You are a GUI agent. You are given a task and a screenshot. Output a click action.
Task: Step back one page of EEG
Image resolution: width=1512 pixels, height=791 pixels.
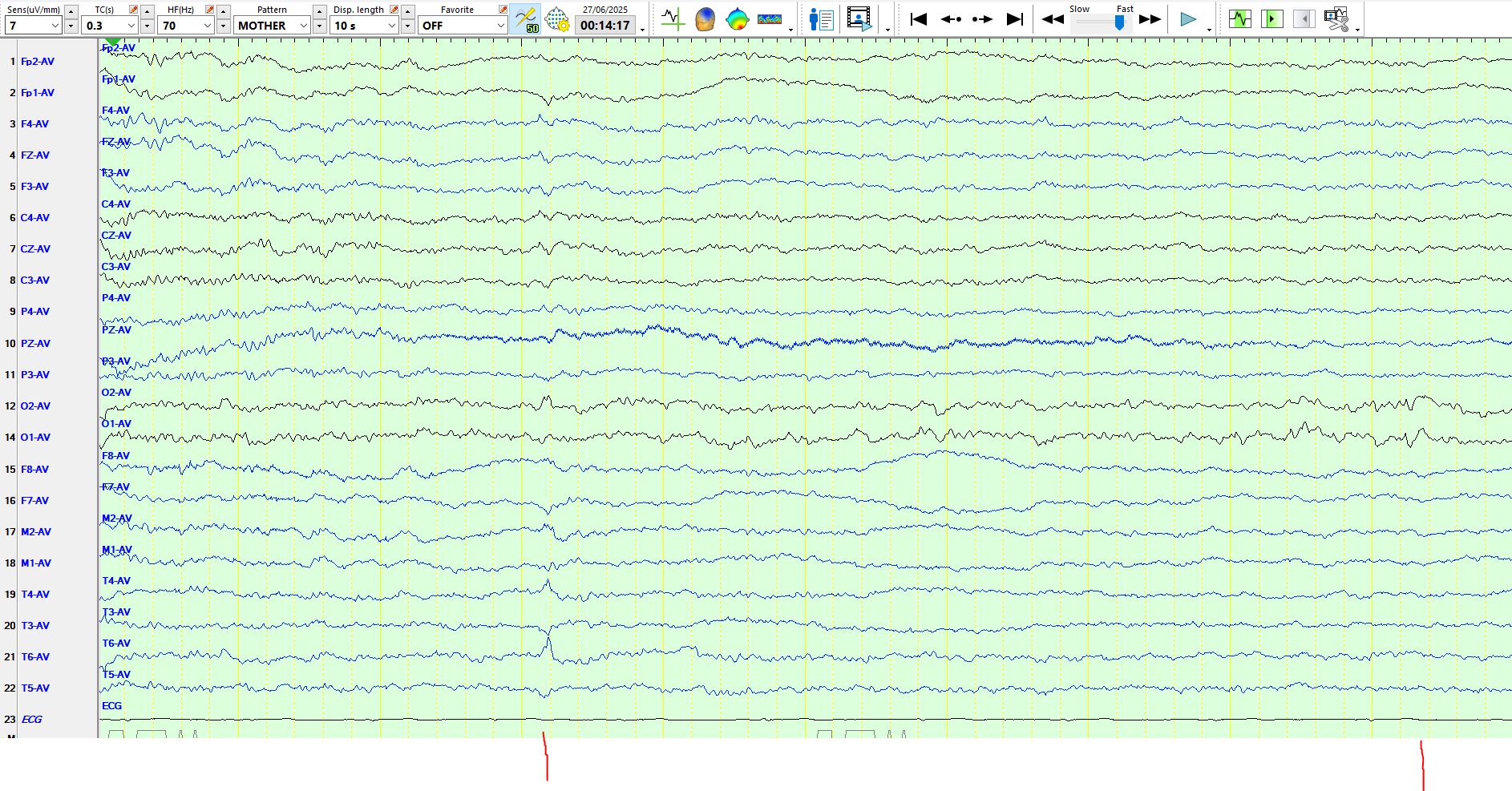click(x=951, y=18)
